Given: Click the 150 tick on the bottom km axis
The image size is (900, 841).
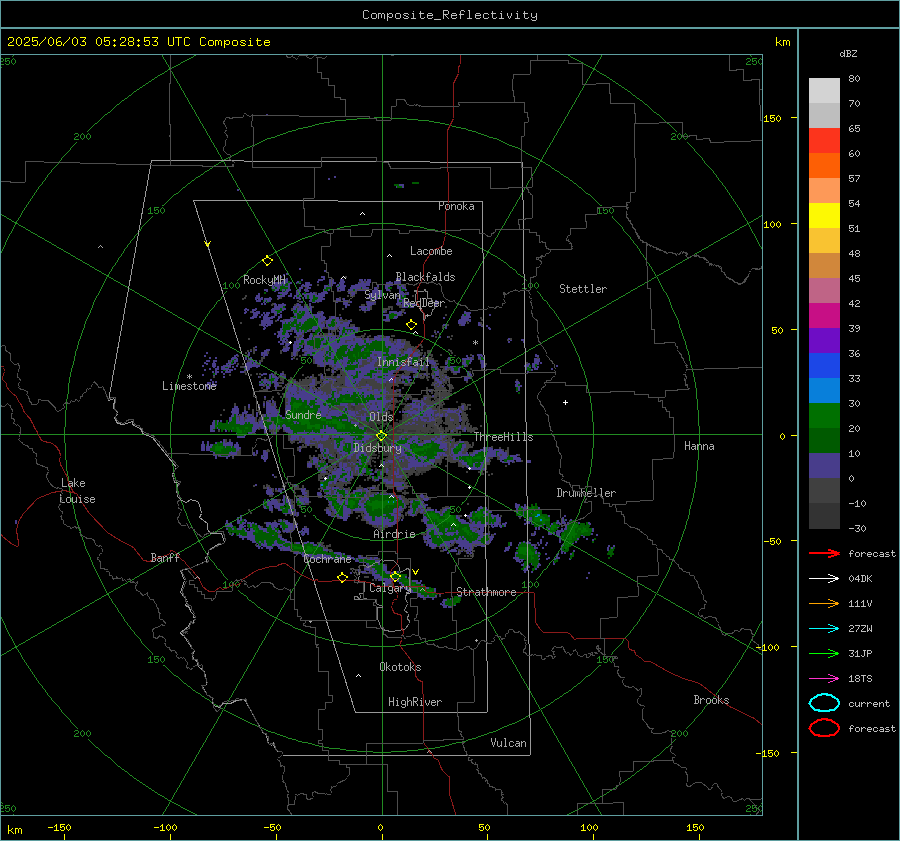Looking at the screenshot, I should [x=695, y=828].
